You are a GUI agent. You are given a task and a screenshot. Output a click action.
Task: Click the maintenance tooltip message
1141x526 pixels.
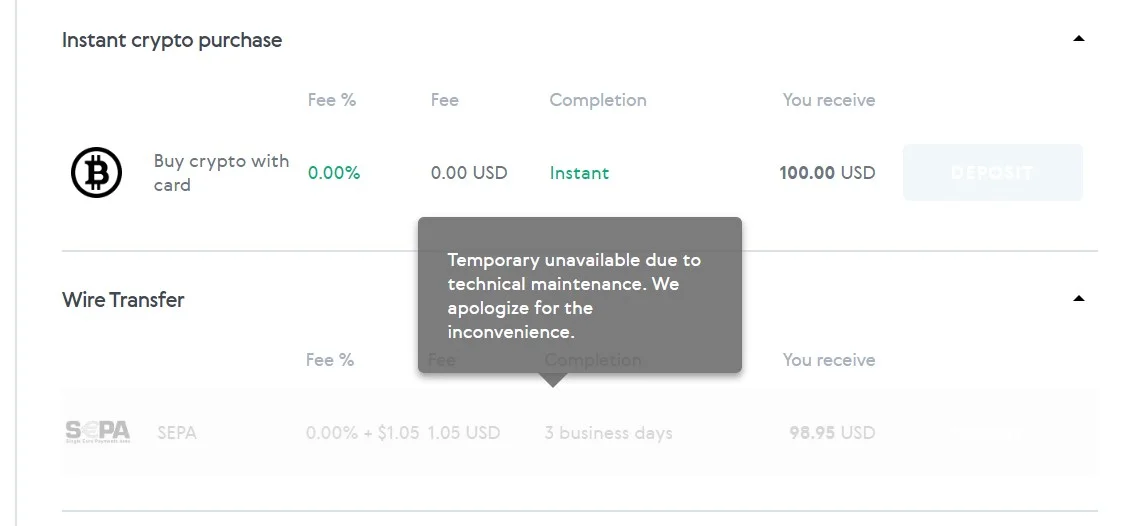coord(579,295)
